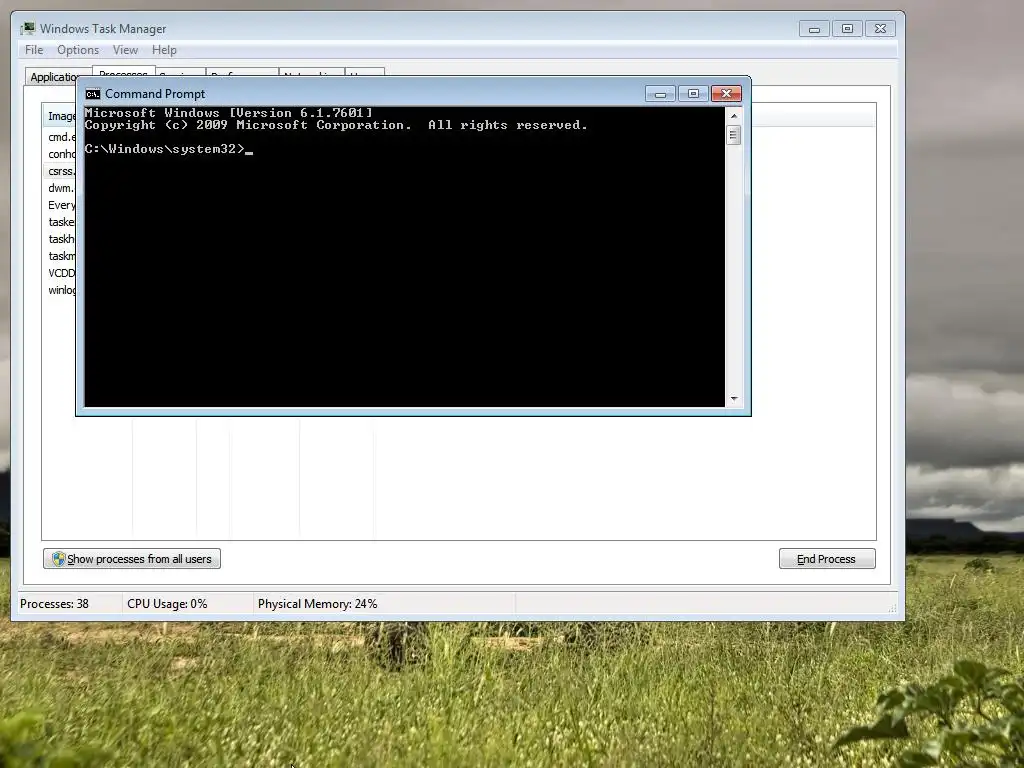Maximize the Command Prompt window
Image resolution: width=1024 pixels, height=768 pixels.
(693, 94)
